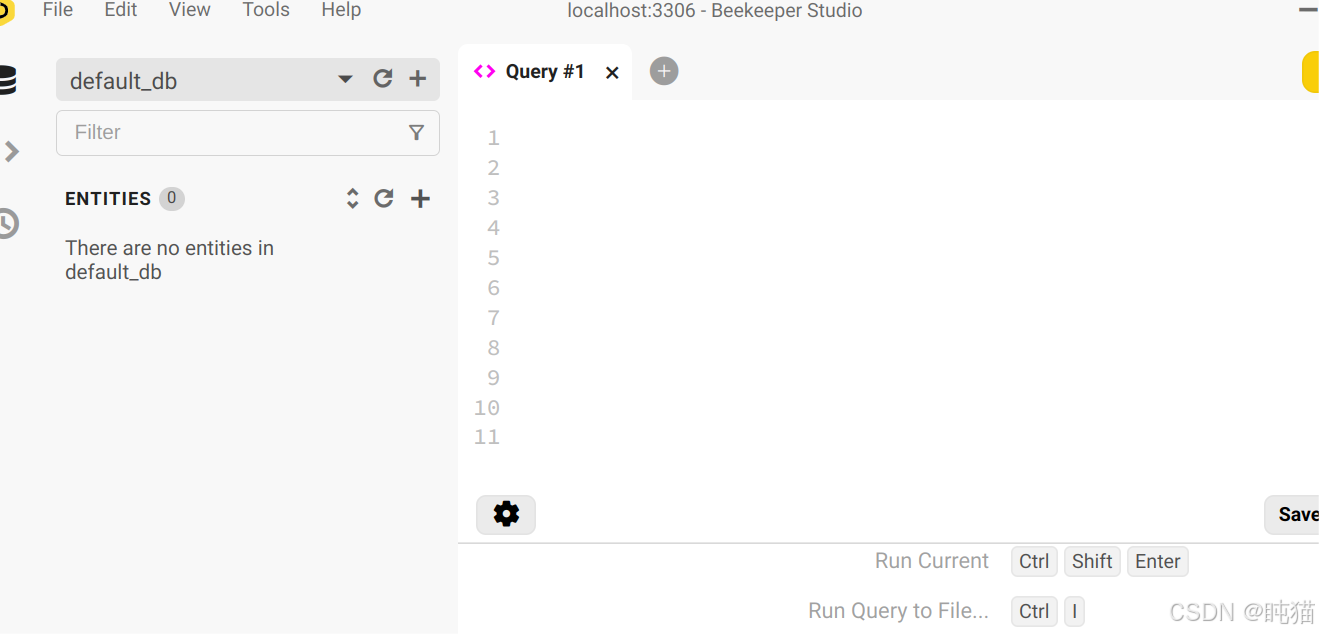Open the database tables sidebar icon

click(x=6, y=80)
